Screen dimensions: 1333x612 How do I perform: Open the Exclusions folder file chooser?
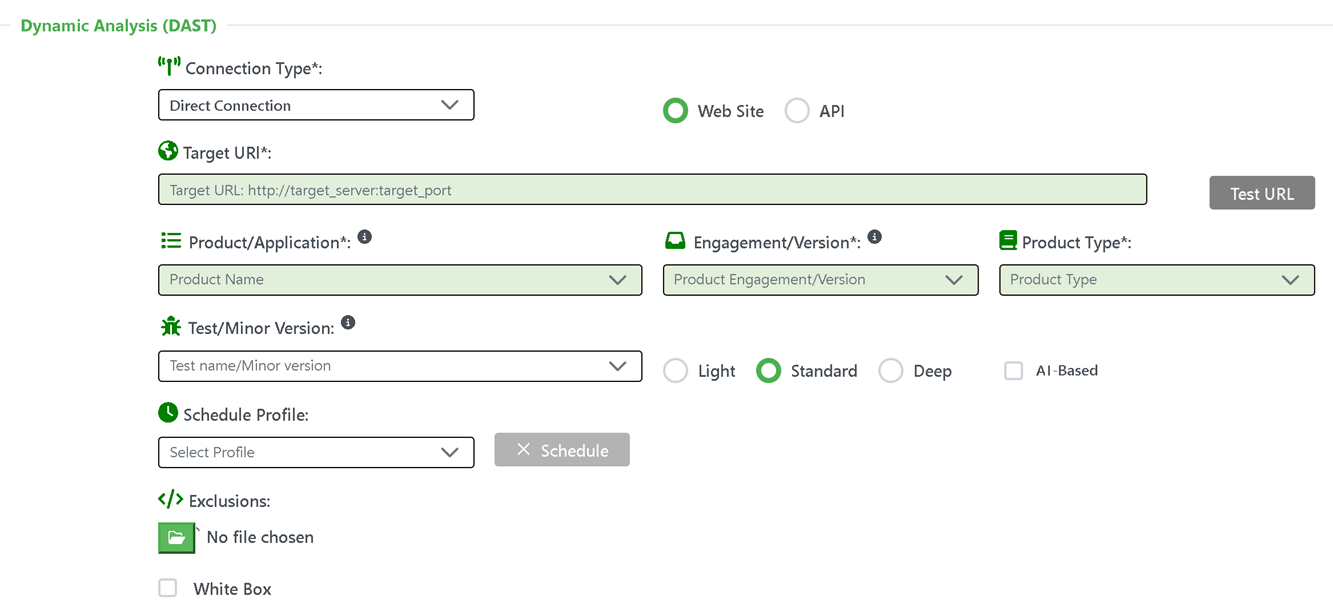click(176, 537)
